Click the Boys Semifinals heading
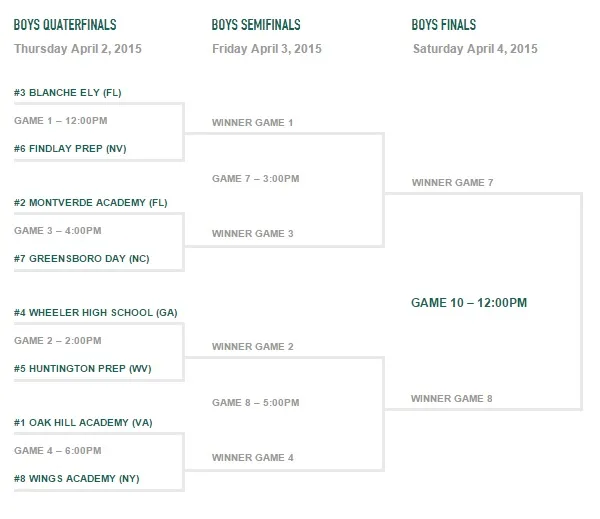The width and height of the screenshot is (600, 519). click(x=256, y=25)
